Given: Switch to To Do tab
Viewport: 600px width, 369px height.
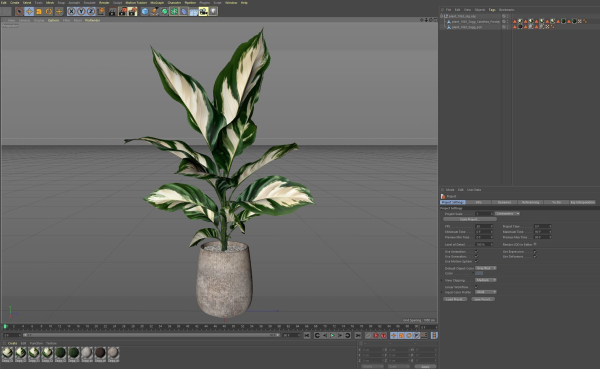Looking at the screenshot, I should pyautogui.click(x=556, y=202).
